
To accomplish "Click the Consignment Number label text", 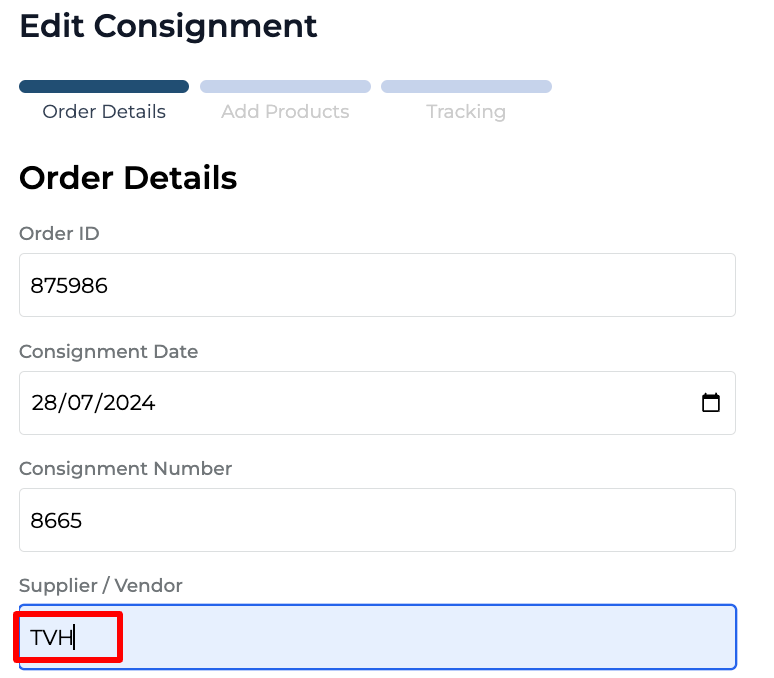I will click(125, 469).
